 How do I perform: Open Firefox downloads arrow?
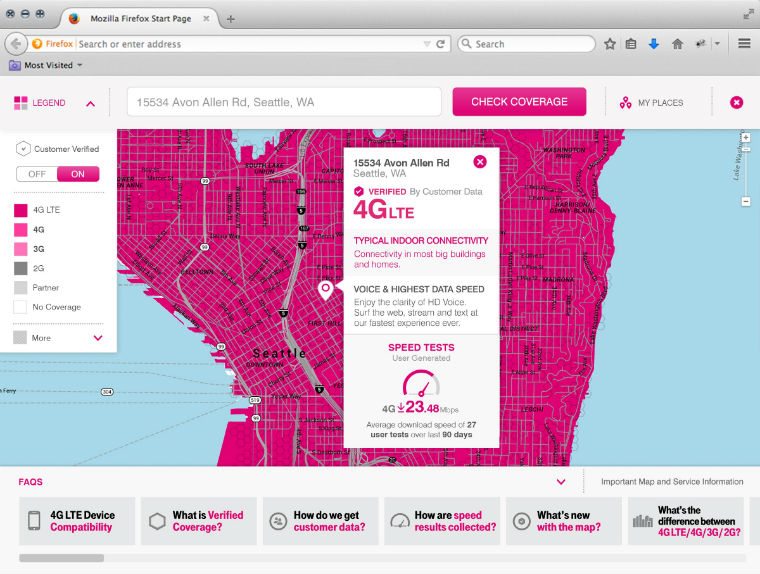click(654, 44)
